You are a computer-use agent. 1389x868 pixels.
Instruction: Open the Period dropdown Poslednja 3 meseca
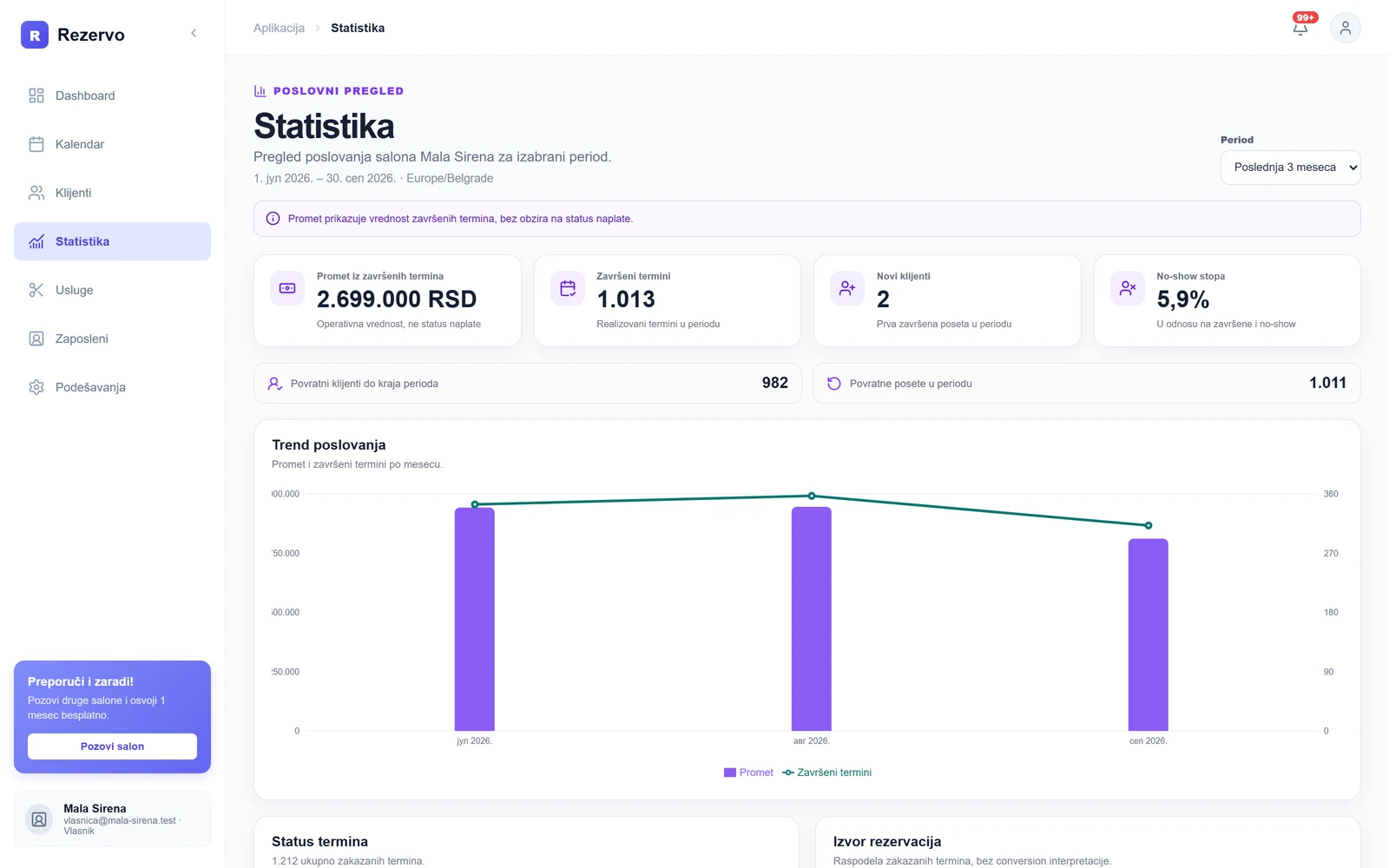tap(1290, 168)
